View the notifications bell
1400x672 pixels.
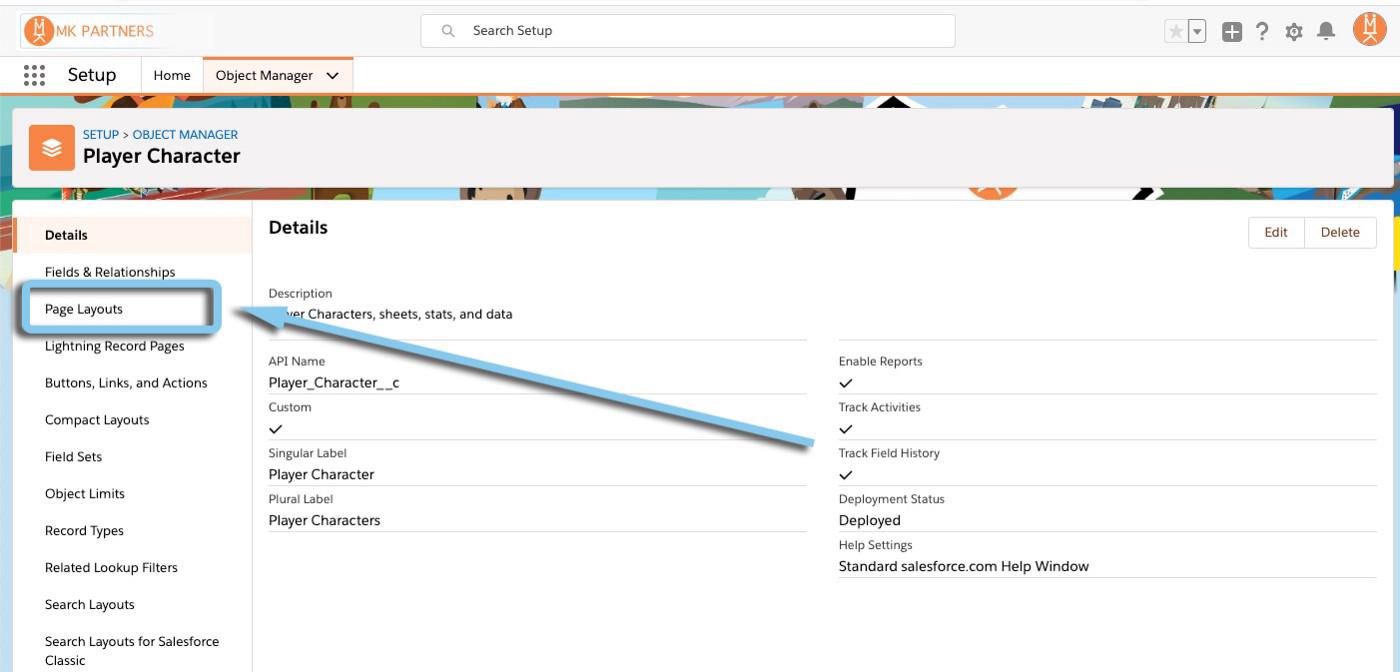[x=1326, y=31]
